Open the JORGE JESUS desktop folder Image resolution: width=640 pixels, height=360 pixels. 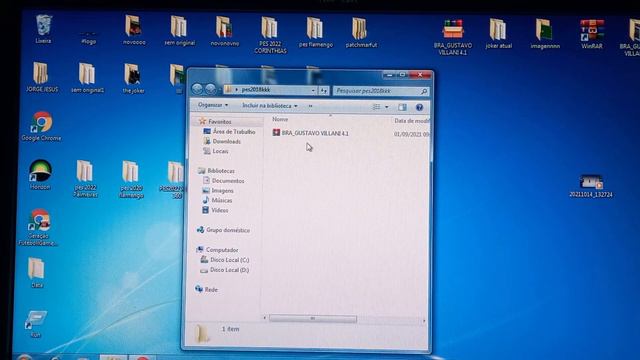click(41, 77)
